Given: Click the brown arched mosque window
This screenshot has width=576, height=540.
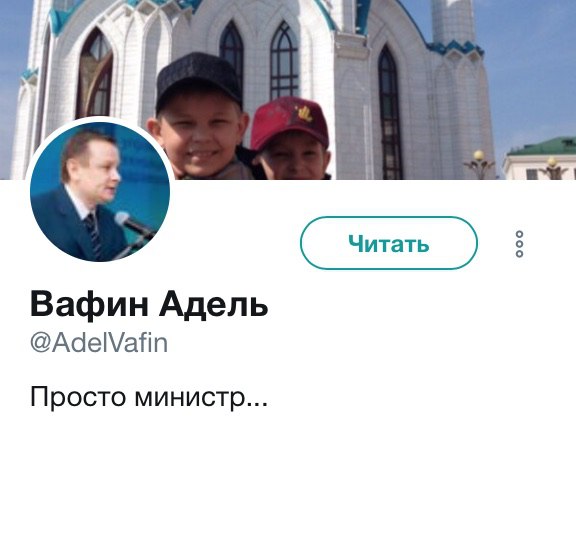Looking at the screenshot, I should [94, 75].
